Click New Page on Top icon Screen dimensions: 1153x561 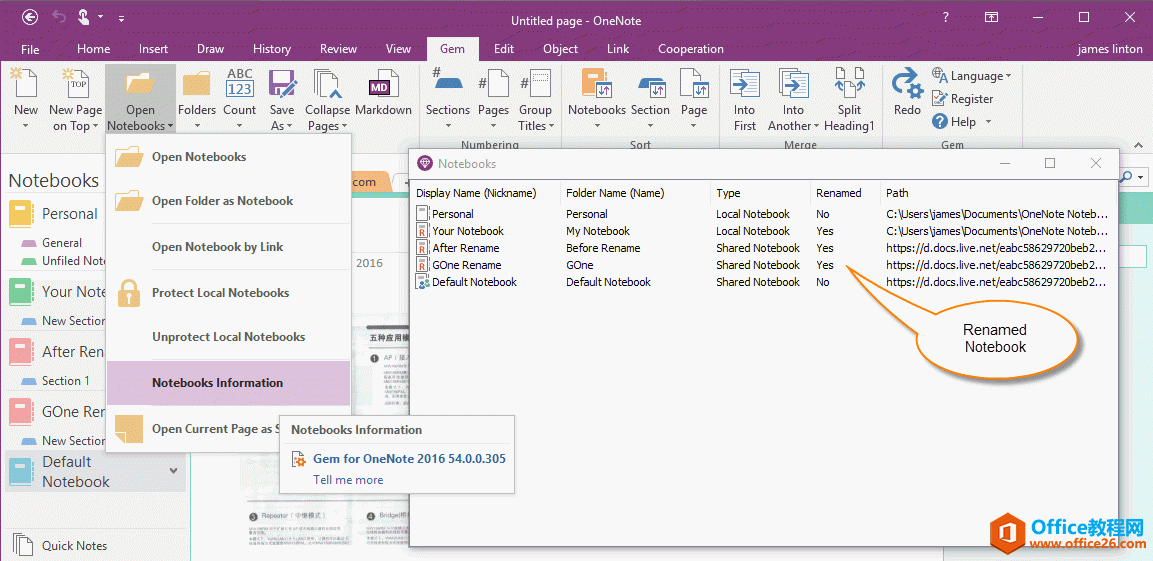pos(76,83)
